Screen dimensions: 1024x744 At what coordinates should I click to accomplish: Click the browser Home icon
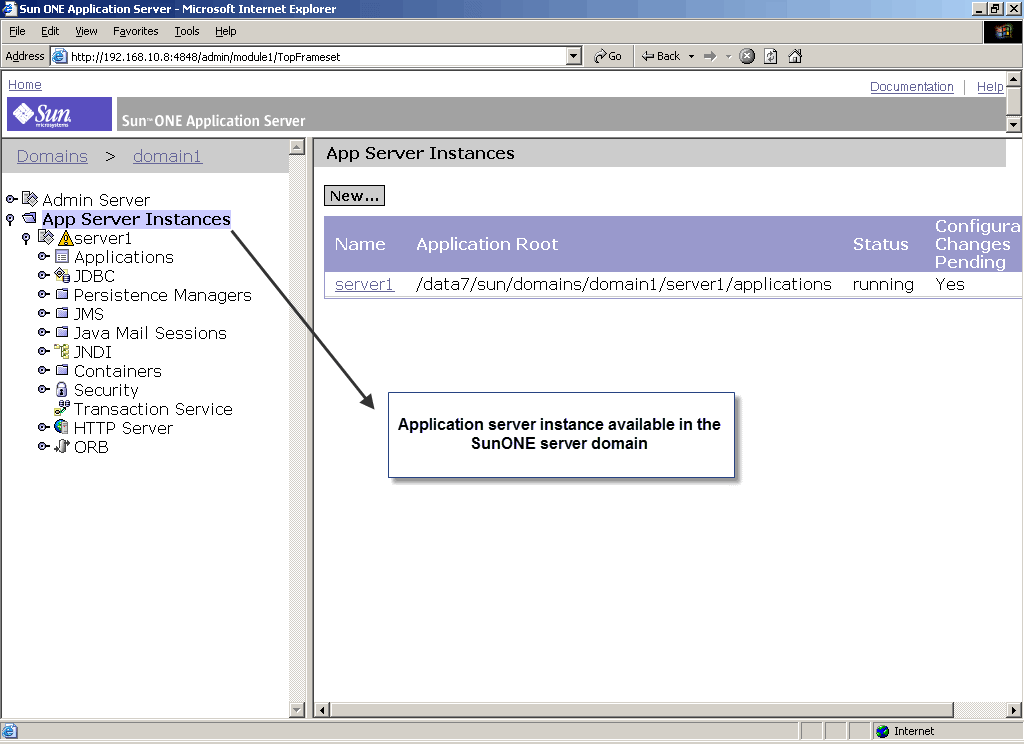click(795, 56)
